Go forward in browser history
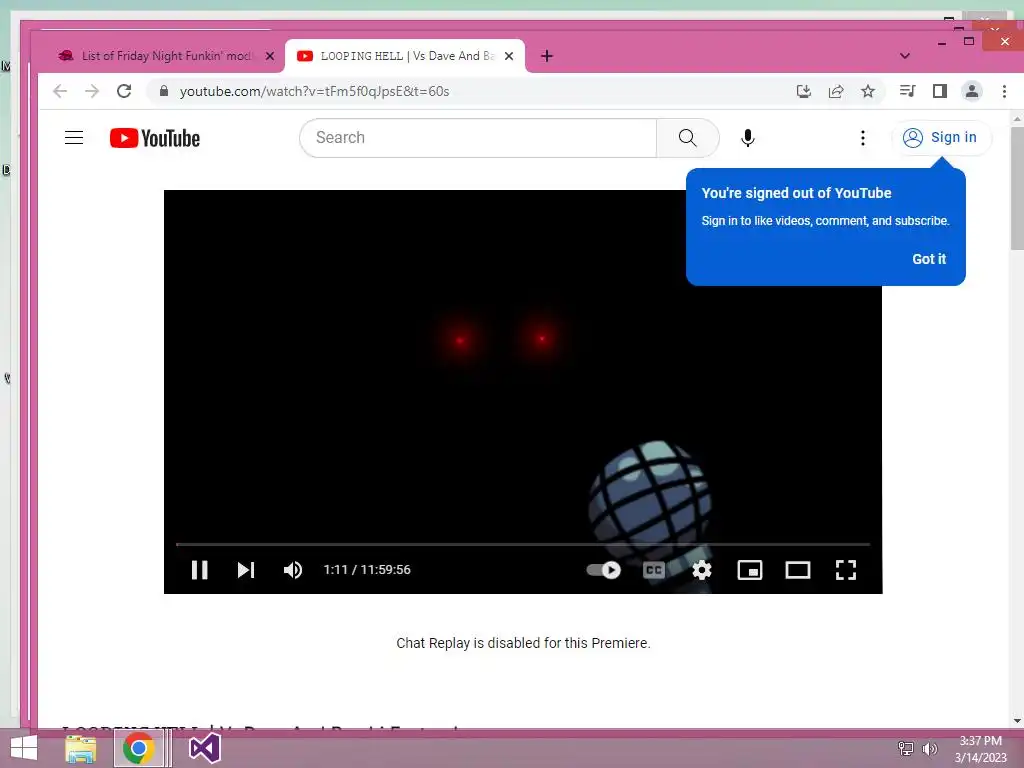Screen dimensions: 1024x768 [x=92, y=91]
